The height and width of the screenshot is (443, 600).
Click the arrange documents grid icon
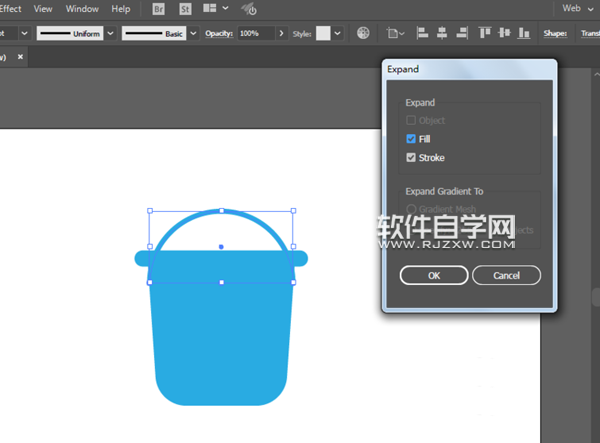(x=210, y=9)
